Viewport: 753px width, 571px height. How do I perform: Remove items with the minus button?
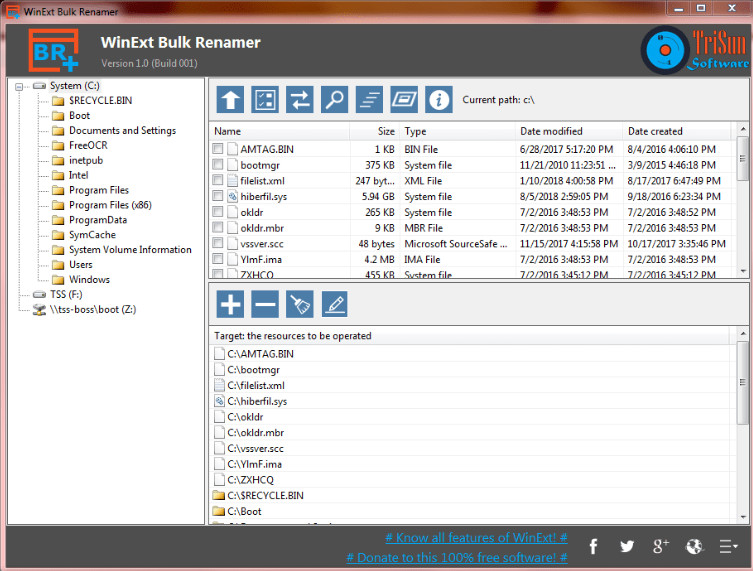tap(265, 304)
